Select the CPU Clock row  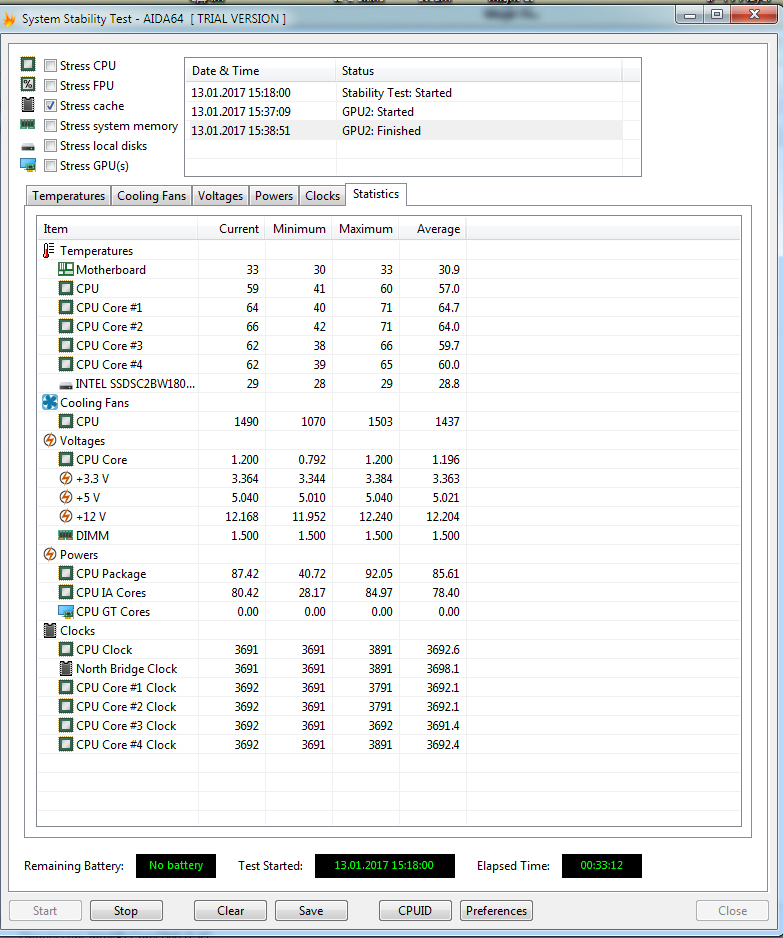point(389,650)
